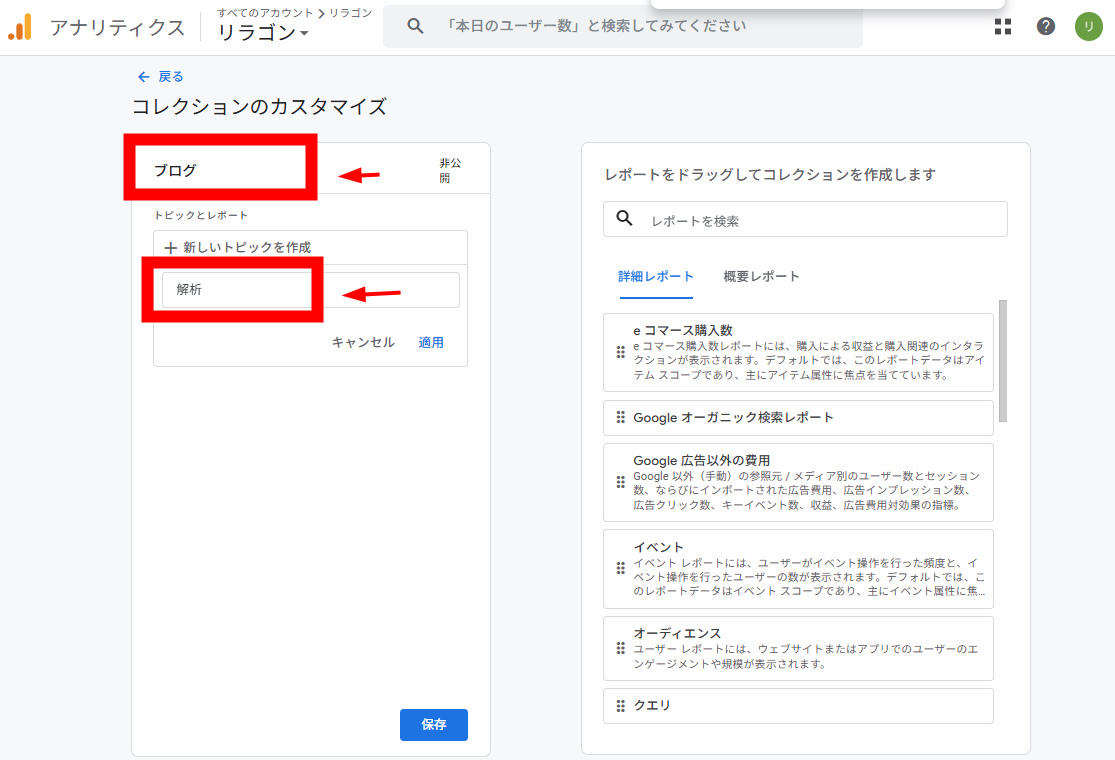
Task: Switch to the 概要レポート tab
Action: point(761,276)
